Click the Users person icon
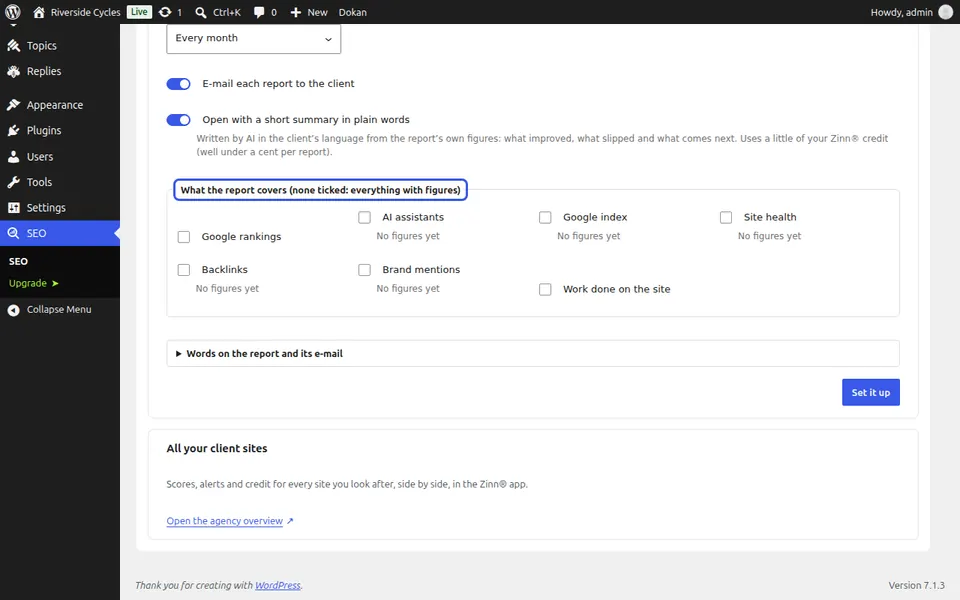The width and height of the screenshot is (960, 600). tap(13, 157)
